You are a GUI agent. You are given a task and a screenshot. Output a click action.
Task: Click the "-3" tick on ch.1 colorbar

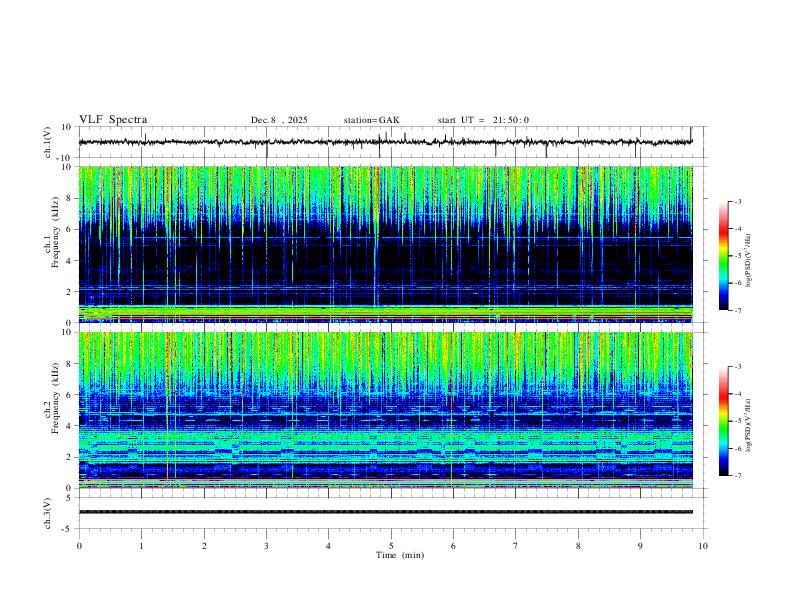(x=738, y=201)
